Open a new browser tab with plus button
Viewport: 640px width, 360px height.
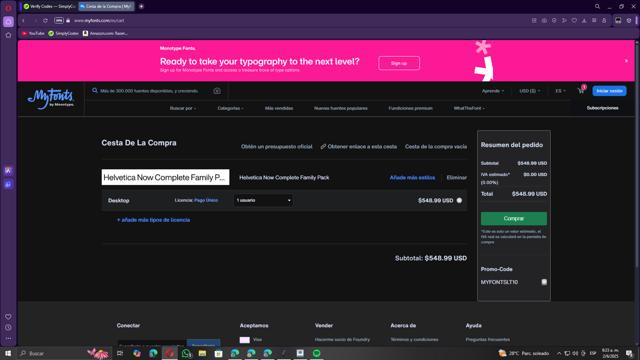(x=141, y=7)
